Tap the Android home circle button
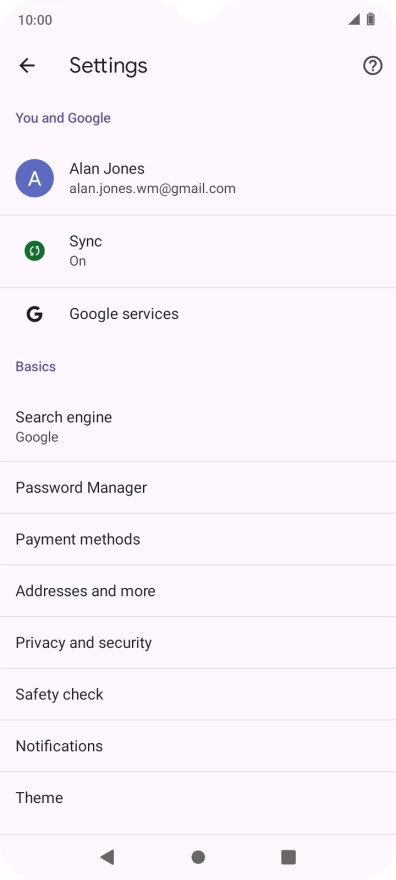This screenshot has height=880, width=396. pyautogui.click(x=198, y=856)
